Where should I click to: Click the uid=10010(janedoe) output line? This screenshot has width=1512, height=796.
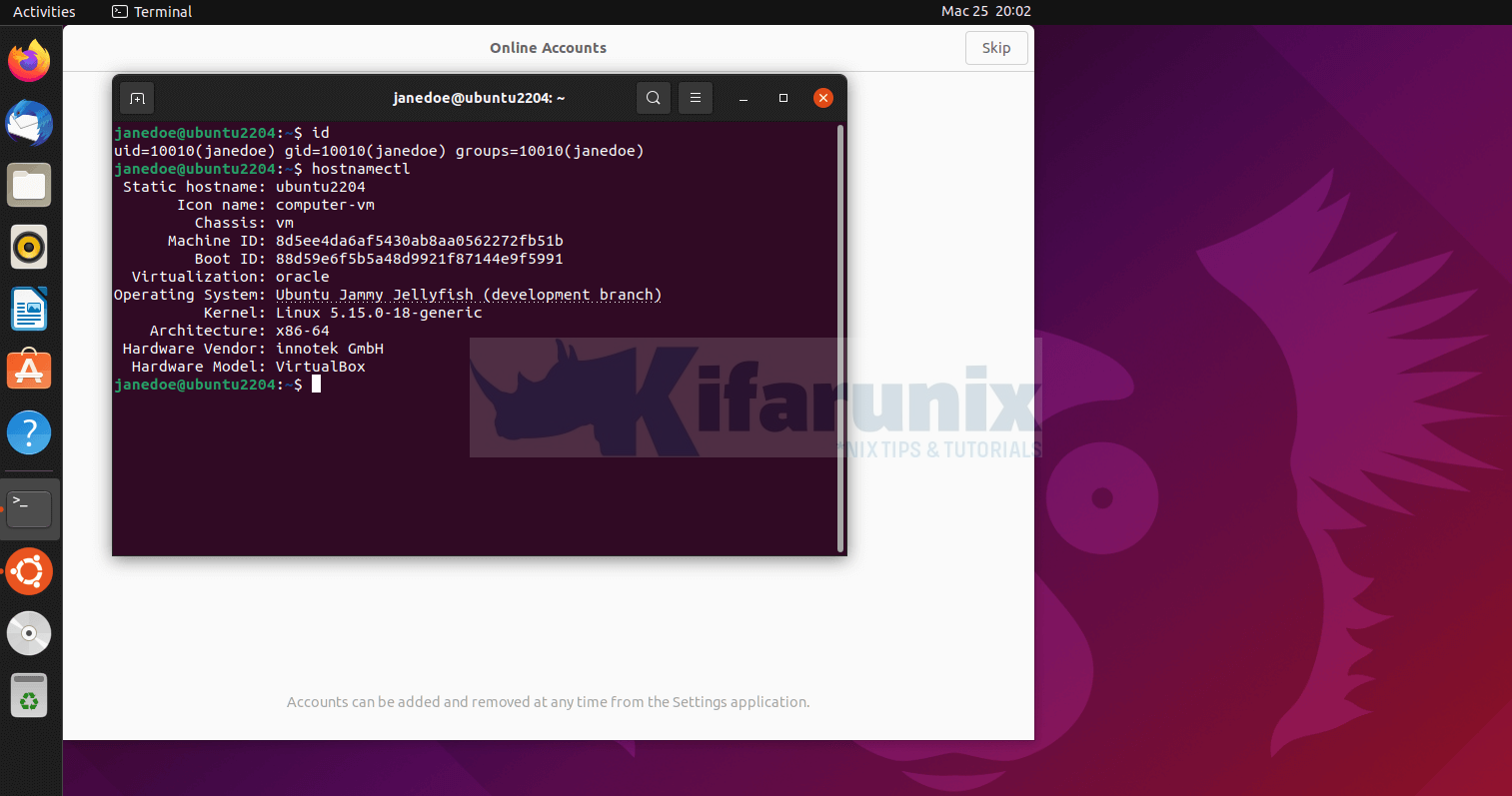[379, 151]
